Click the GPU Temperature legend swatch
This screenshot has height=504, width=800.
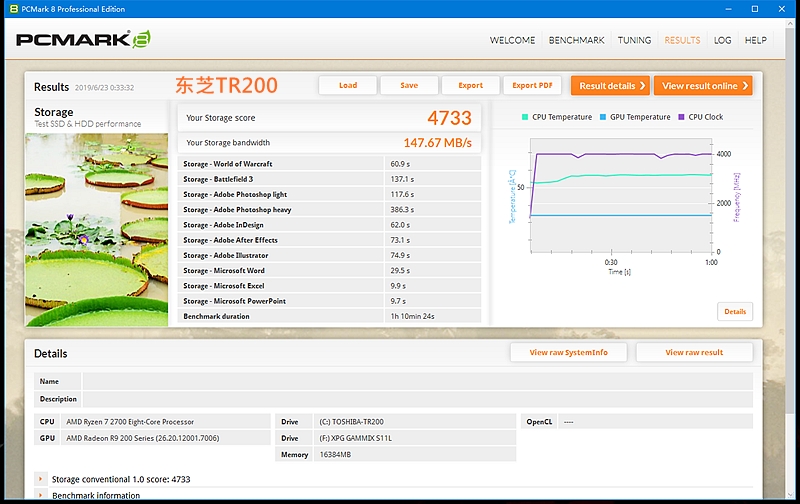pyautogui.click(x=603, y=117)
